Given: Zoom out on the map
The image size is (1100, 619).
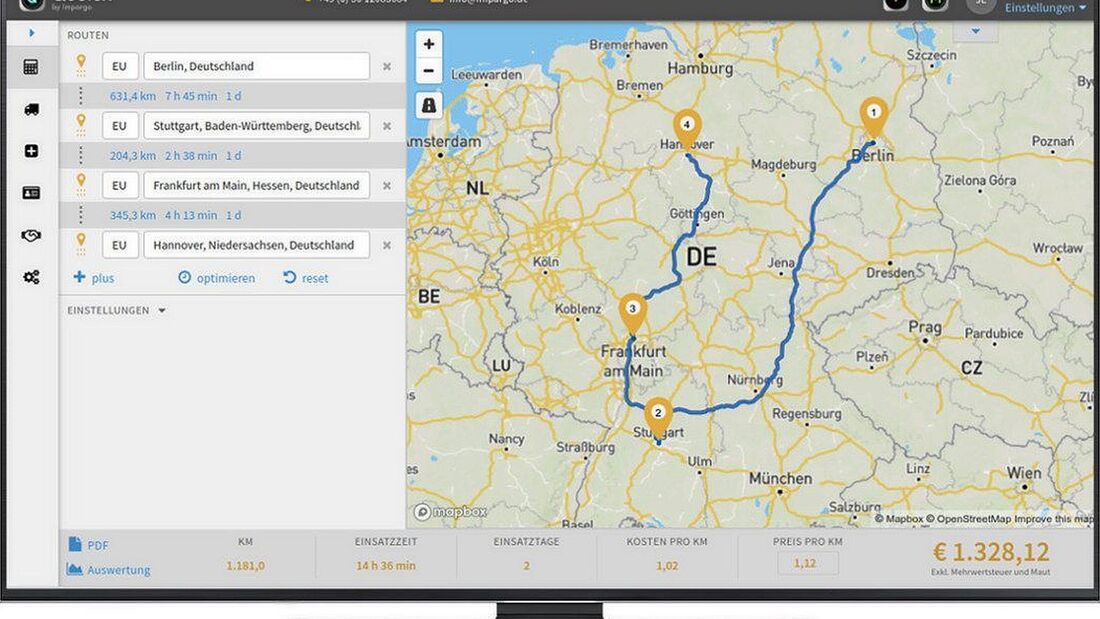Looking at the screenshot, I should coord(429,71).
